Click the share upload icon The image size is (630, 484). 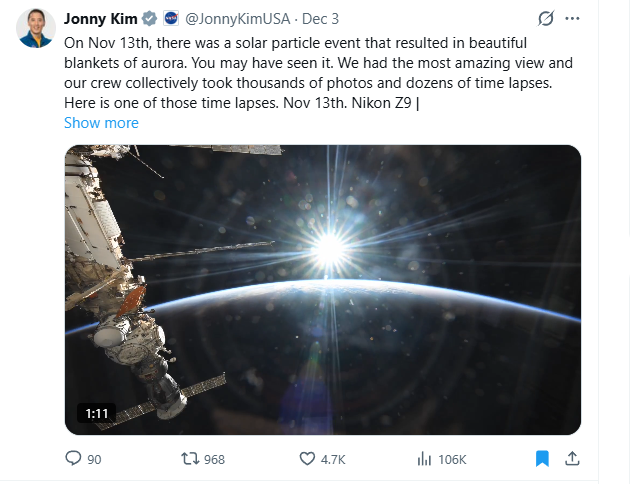(x=573, y=458)
